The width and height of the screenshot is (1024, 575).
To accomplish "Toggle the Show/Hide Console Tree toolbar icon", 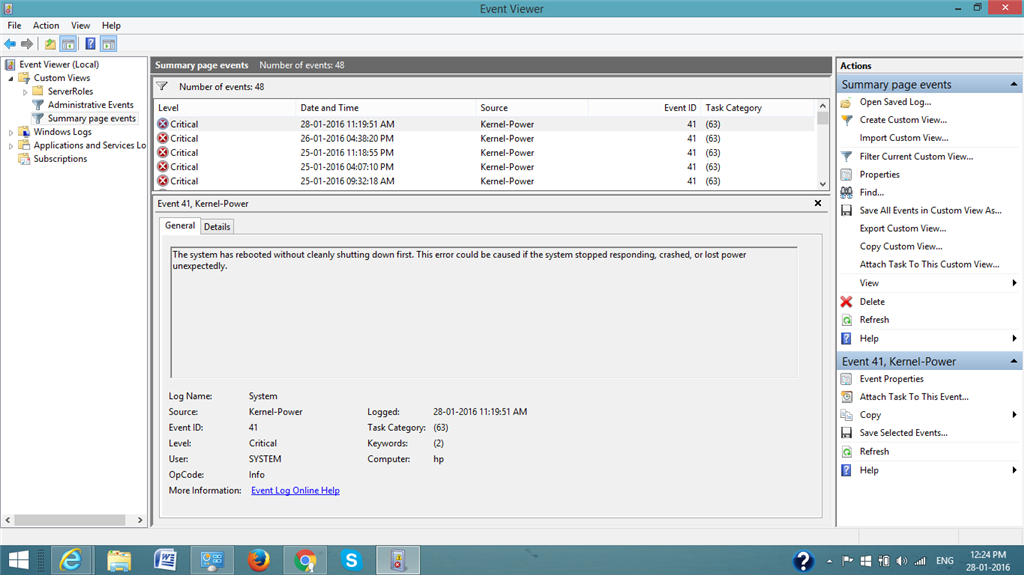I will coord(68,44).
